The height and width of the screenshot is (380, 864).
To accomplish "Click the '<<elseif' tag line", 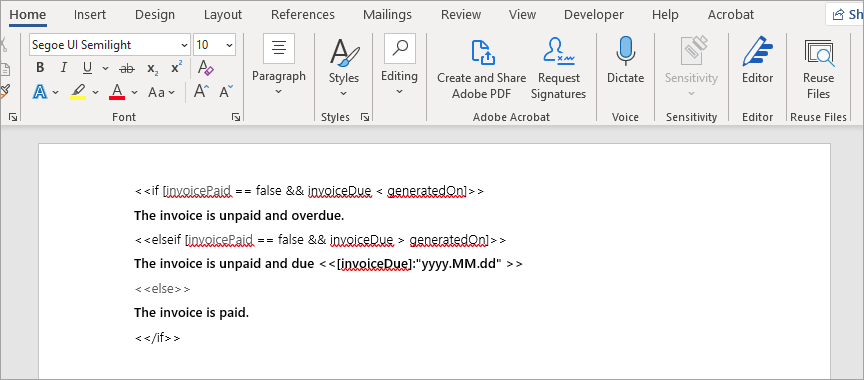I will pos(320,240).
